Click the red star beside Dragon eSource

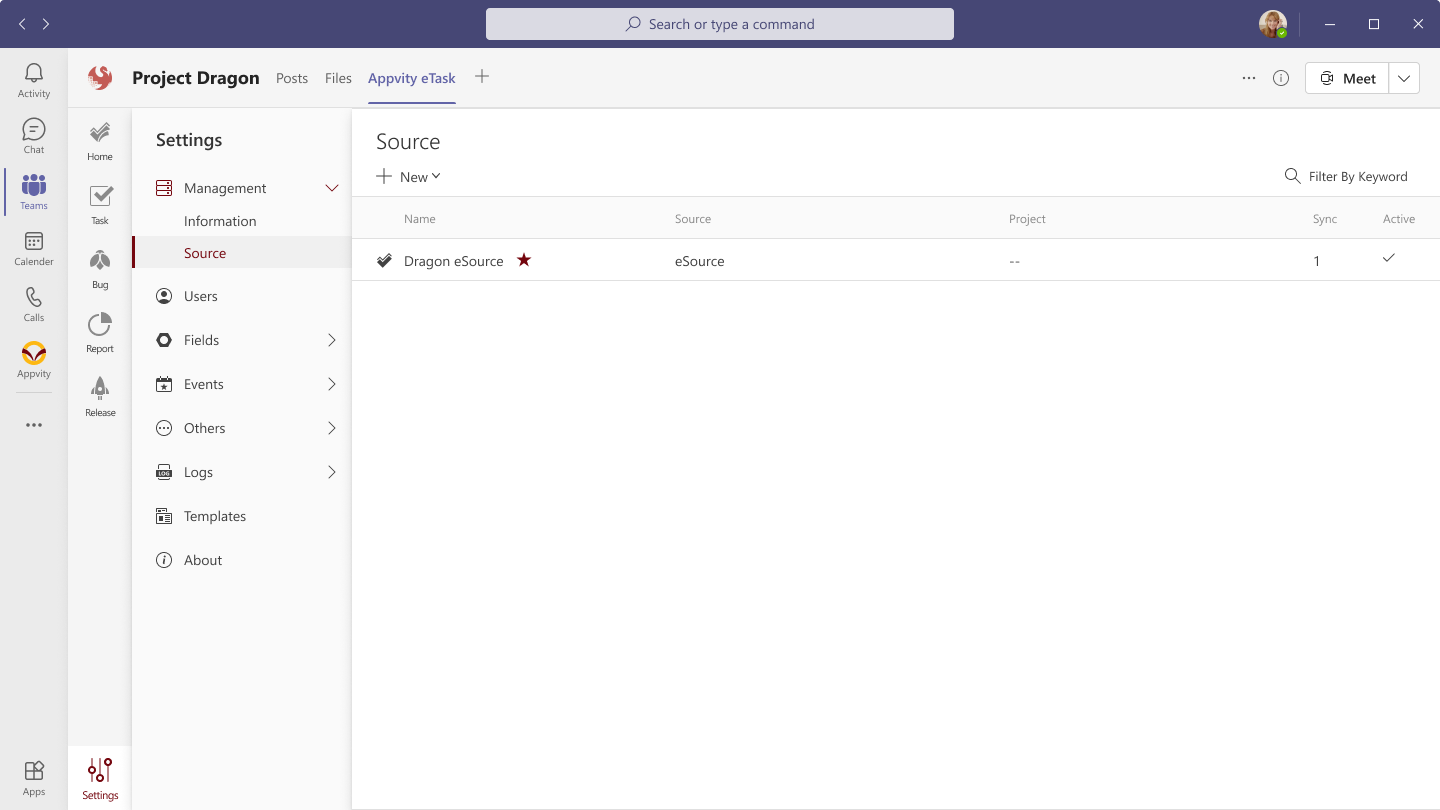pyautogui.click(x=524, y=260)
